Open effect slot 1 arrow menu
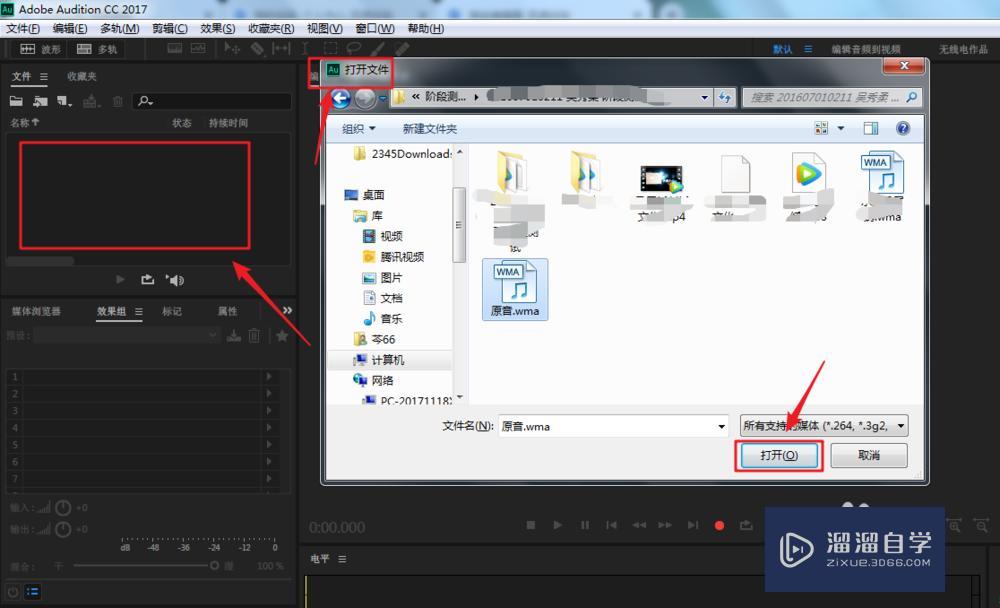1000x608 pixels. click(x=268, y=376)
